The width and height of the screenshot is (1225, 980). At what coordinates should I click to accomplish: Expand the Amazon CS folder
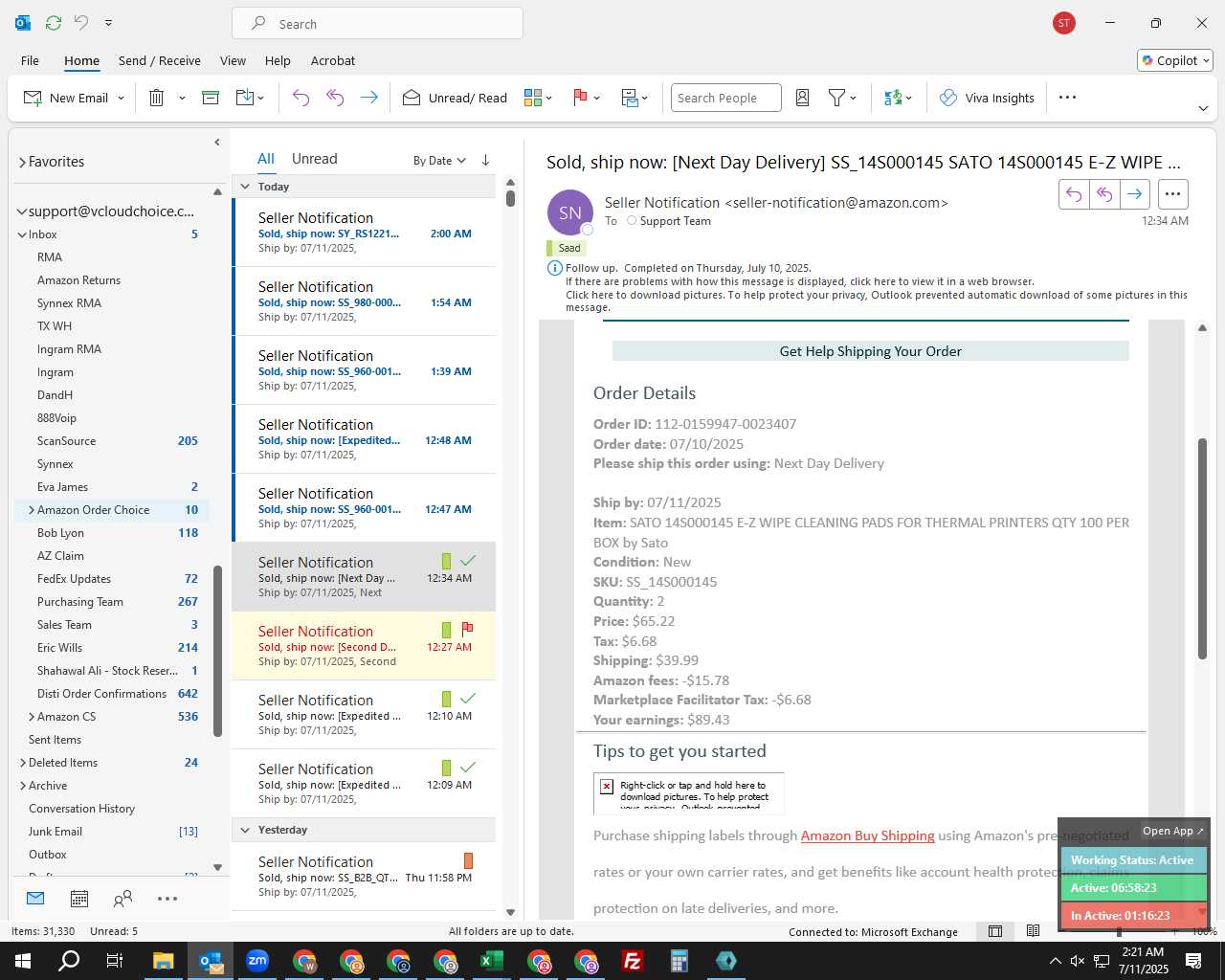pyautogui.click(x=32, y=717)
